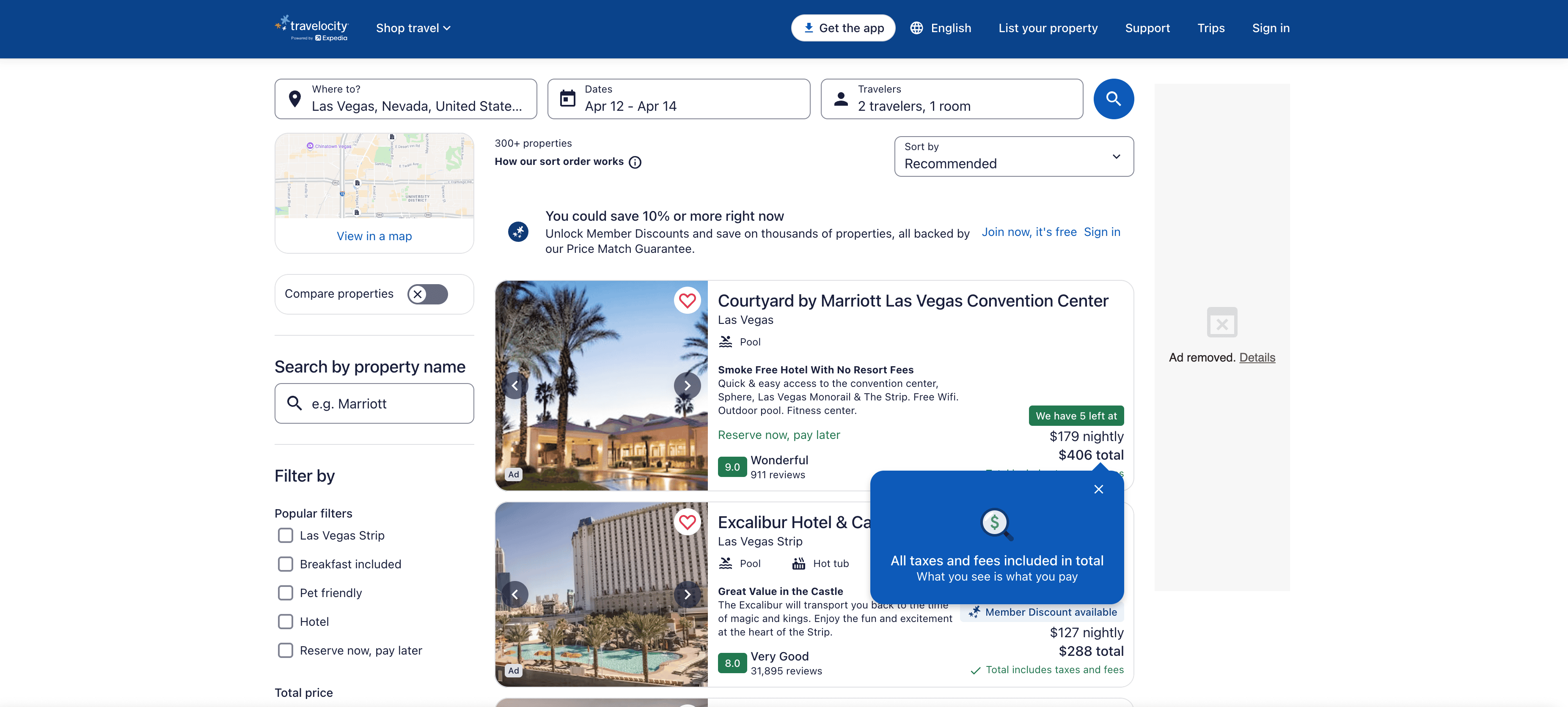Favorite the Excalibur Hotel with heart icon
This screenshot has height=707, width=1568.
click(687, 521)
